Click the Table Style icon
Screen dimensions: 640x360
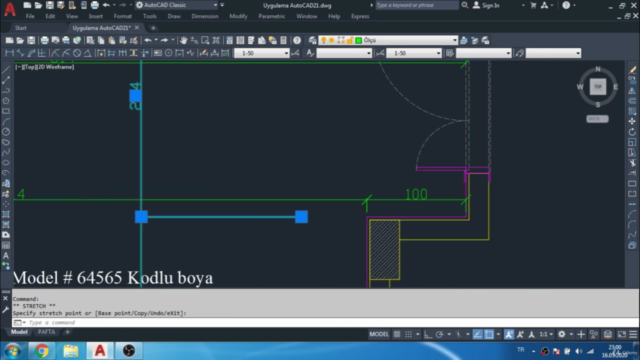tap(450, 53)
